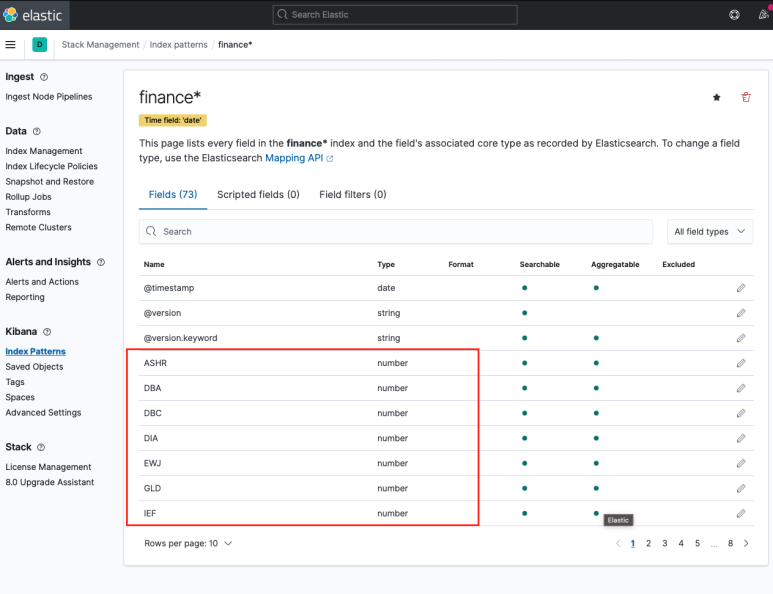Click the Stack section help icon
Viewport: 773px width, 594px height.
point(41,447)
